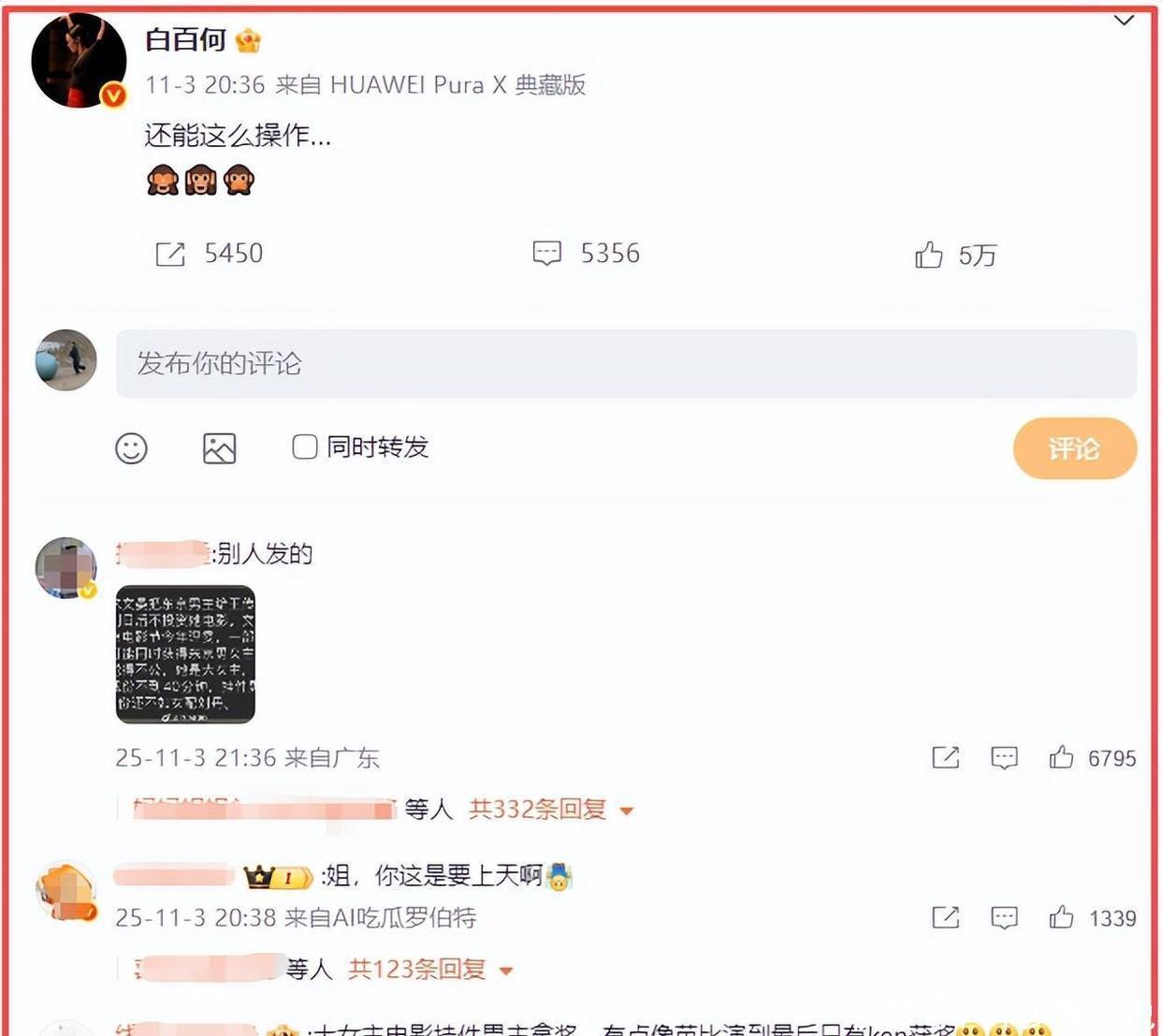Expand the 共332条回复 replies
The width and height of the screenshot is (1162, 1036).
(551, 810)
